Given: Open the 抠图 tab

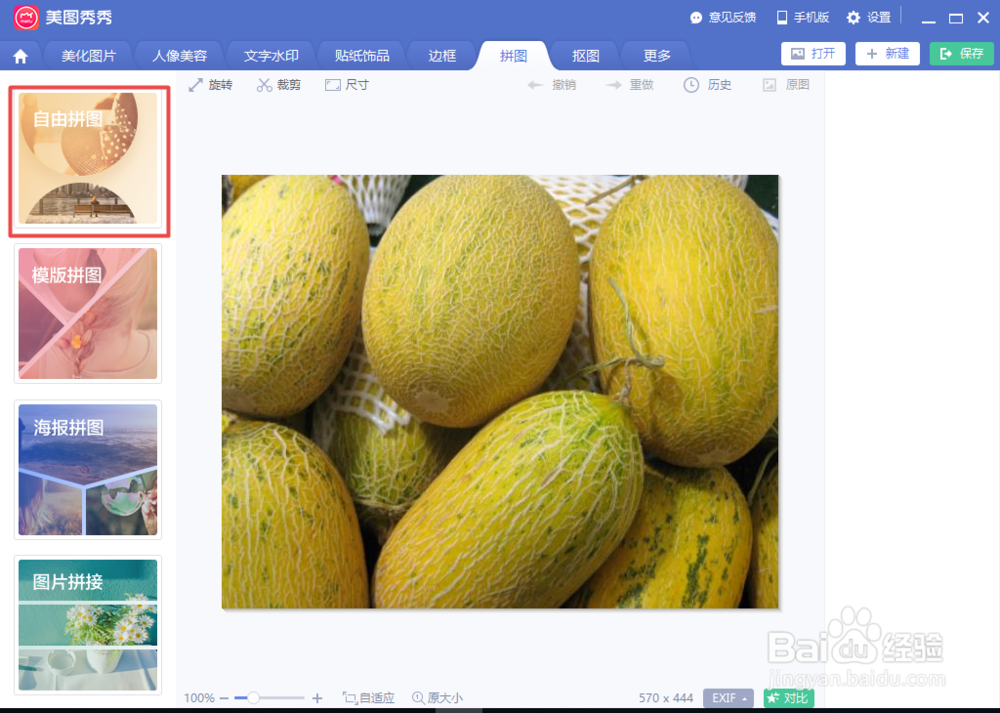Looking at the screenshot, I should 585,56.
